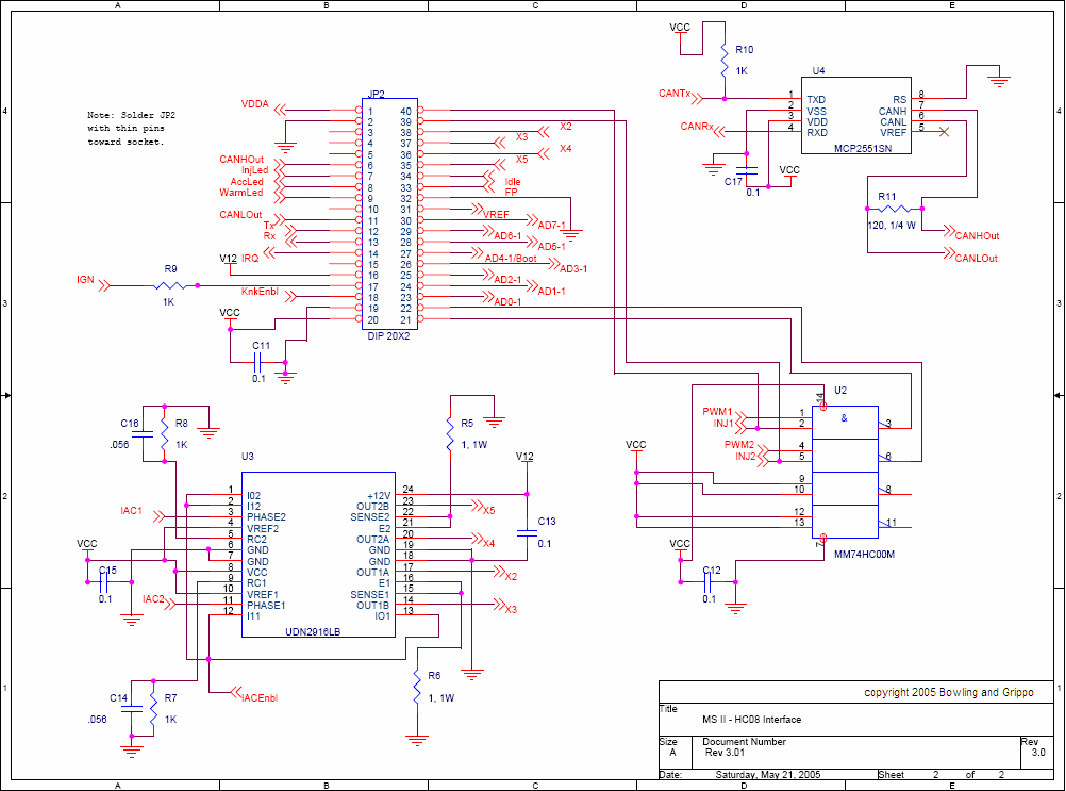This screenshot has height=791, width=1066.
Task: Click the MCP2551SN chip body
Action: click(x=855, y=116)
